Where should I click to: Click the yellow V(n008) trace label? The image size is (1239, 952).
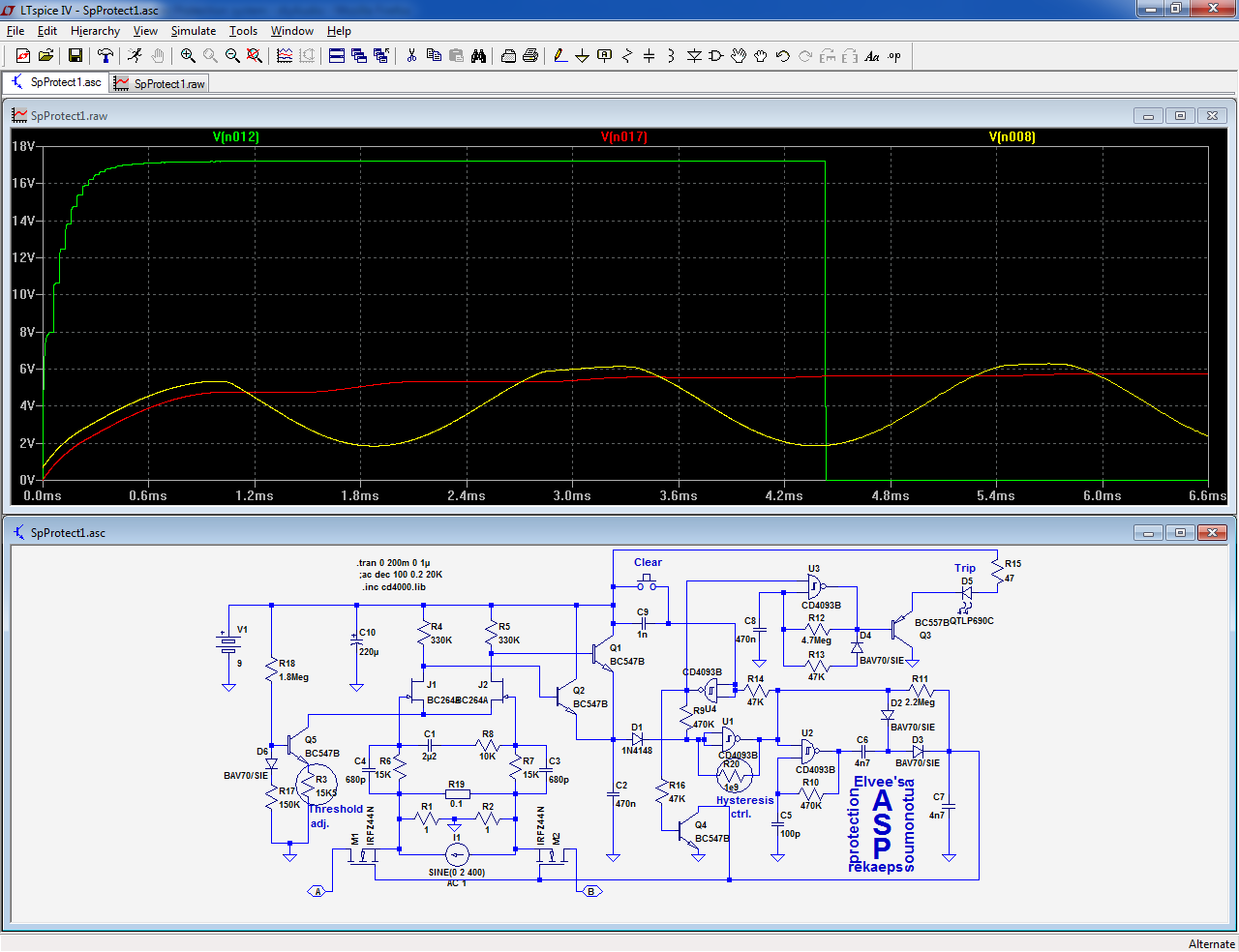pos(1012,136)
